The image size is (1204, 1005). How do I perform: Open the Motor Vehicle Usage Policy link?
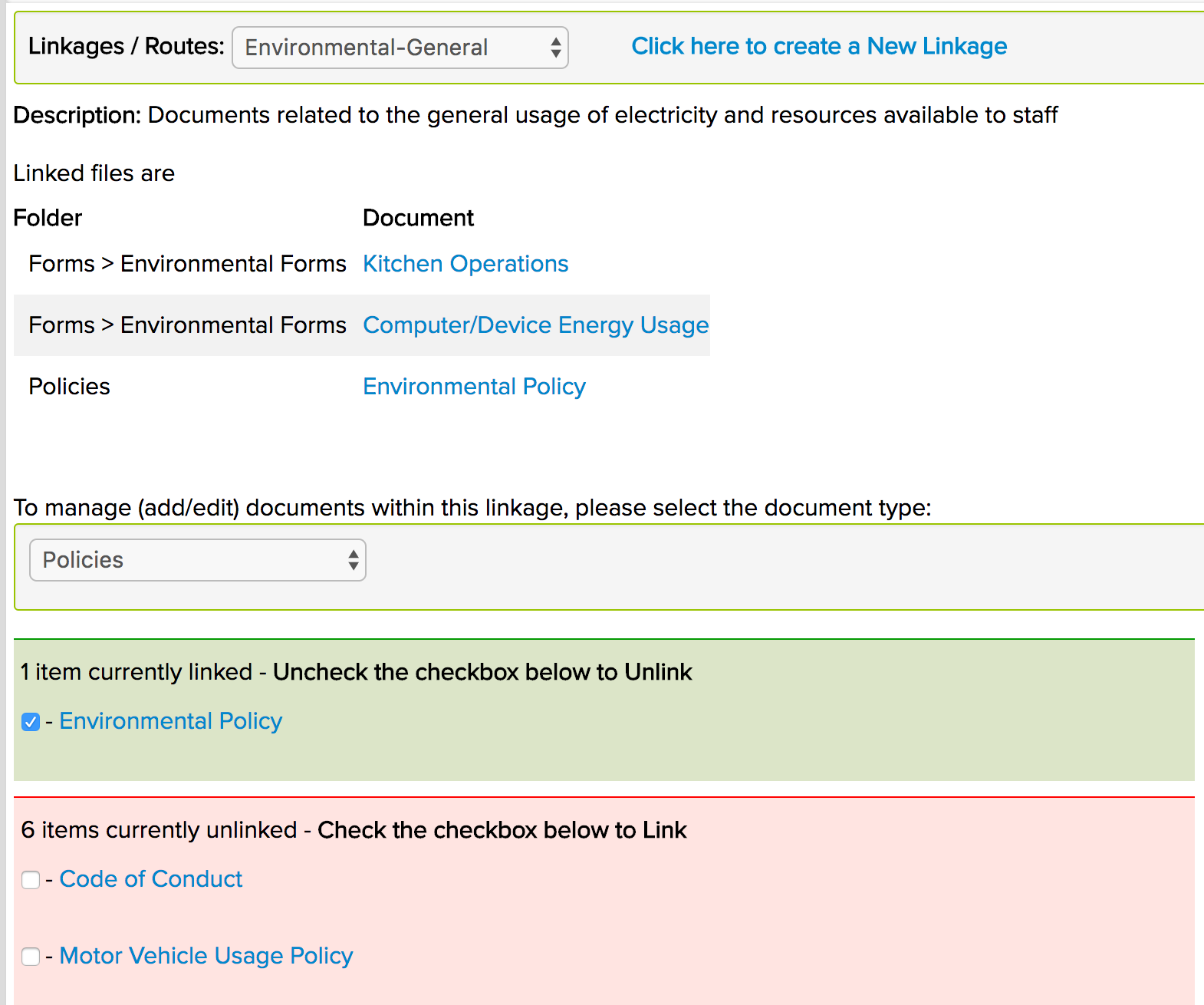click(206, 956)
